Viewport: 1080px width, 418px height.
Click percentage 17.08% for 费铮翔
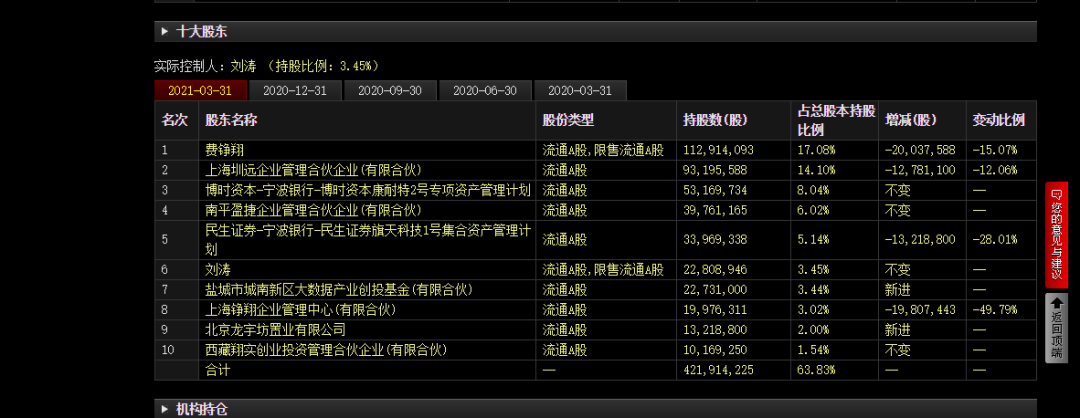[x=816, y=150]
